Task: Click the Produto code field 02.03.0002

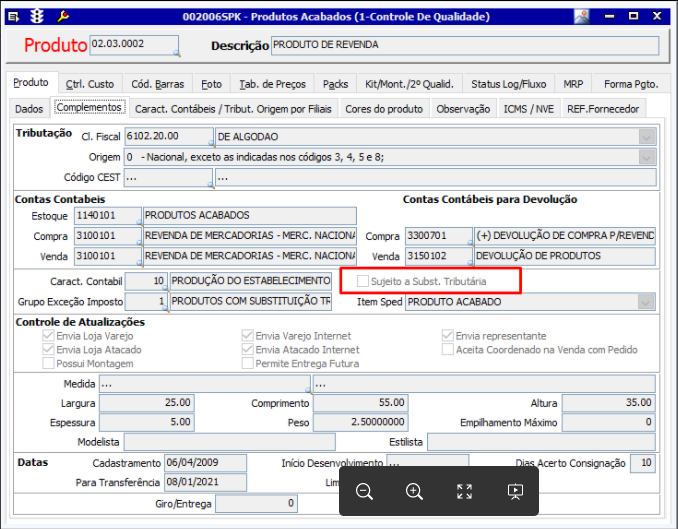Action: (x=134, y=45)
